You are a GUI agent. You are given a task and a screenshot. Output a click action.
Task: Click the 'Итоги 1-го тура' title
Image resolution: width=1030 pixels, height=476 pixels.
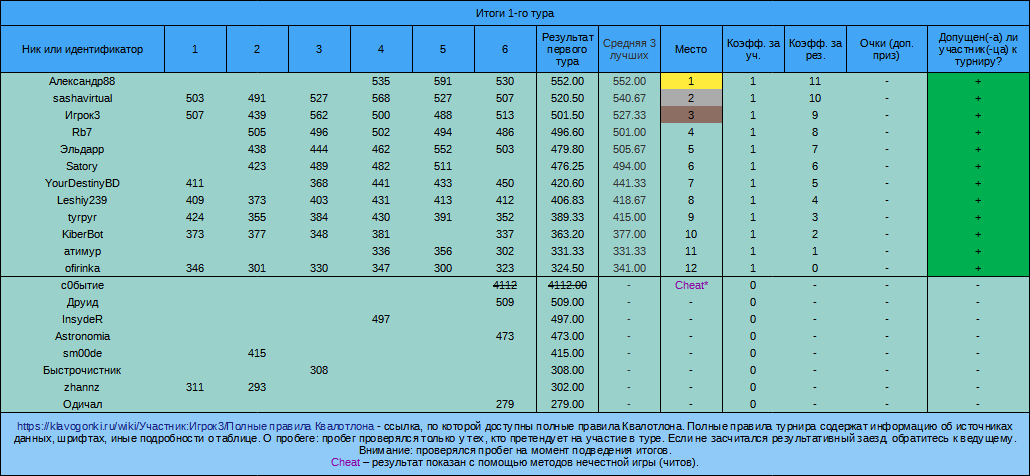515,13
